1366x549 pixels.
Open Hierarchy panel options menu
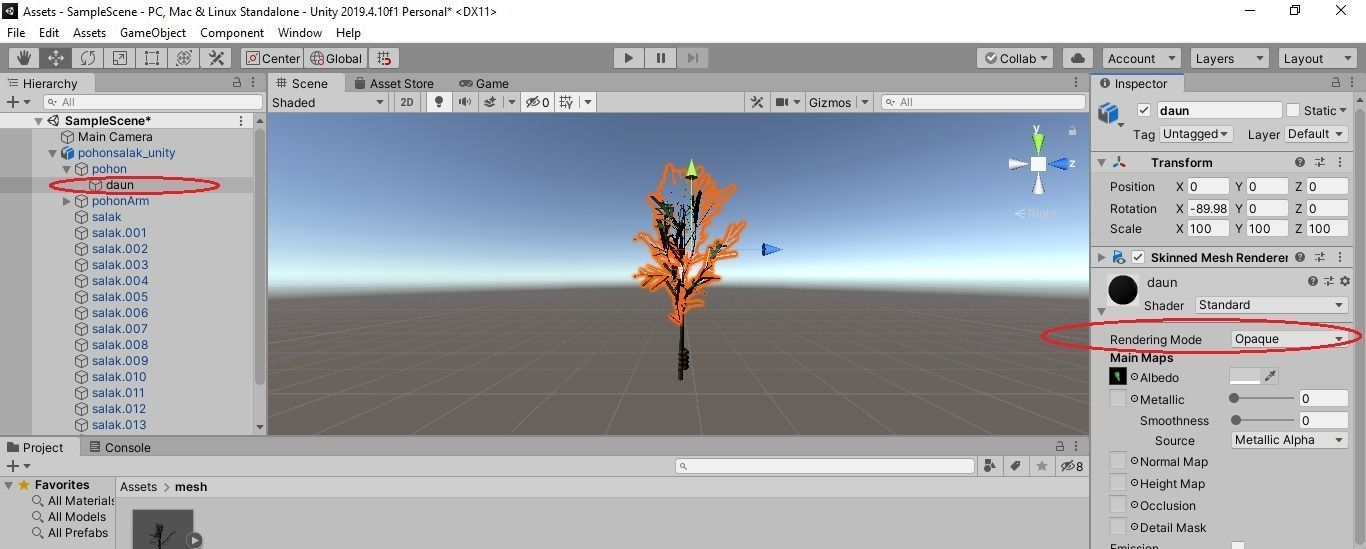pos(254,83)
